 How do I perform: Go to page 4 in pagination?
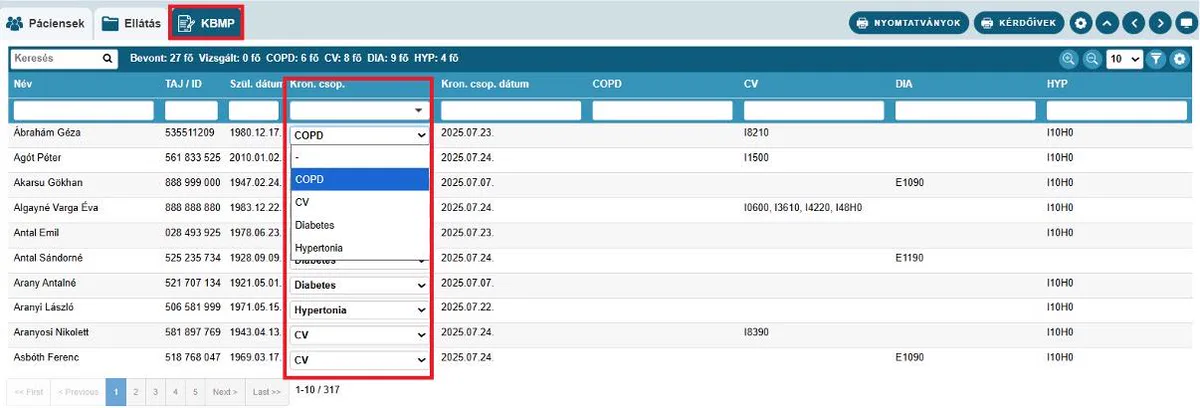174,392
